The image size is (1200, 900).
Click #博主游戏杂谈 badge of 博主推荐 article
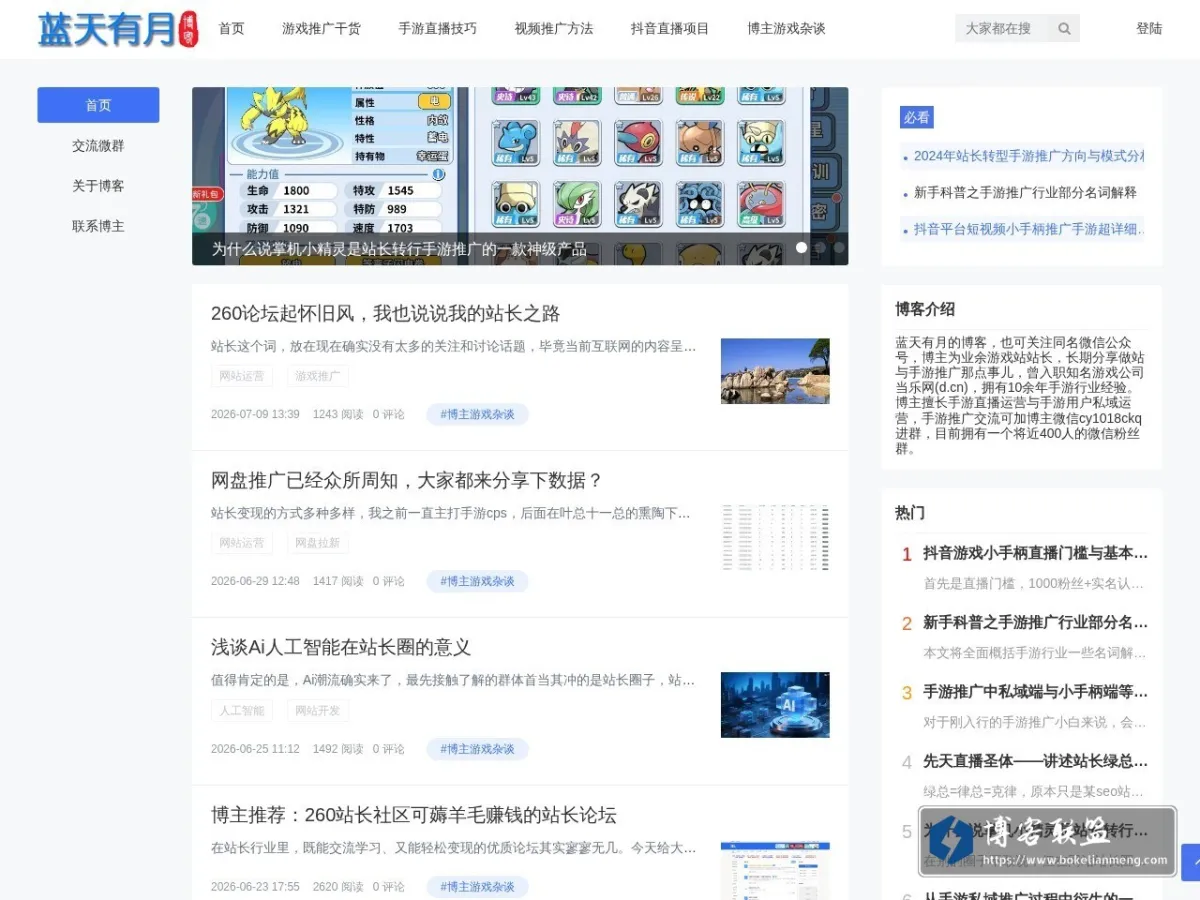pos(477,887)
